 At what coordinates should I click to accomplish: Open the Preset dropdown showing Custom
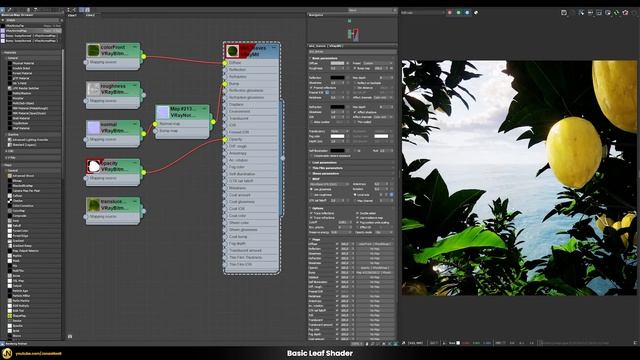pyautogui.click(x=377, y=63)
